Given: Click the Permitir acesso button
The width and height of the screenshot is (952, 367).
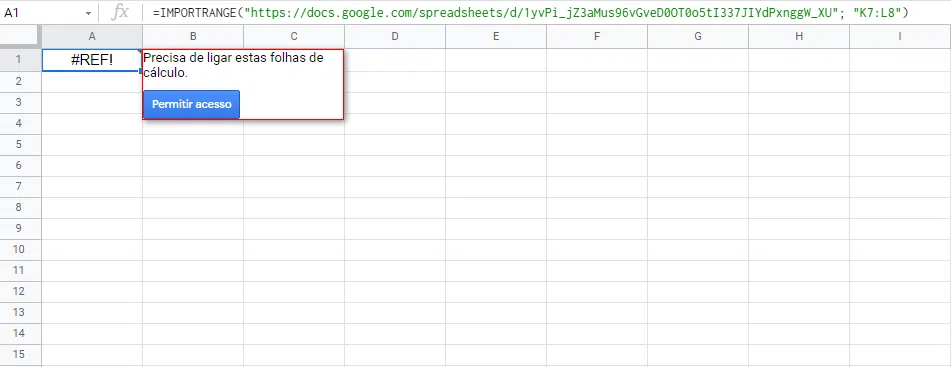Looking at the screenshot, I should point(192,104).
